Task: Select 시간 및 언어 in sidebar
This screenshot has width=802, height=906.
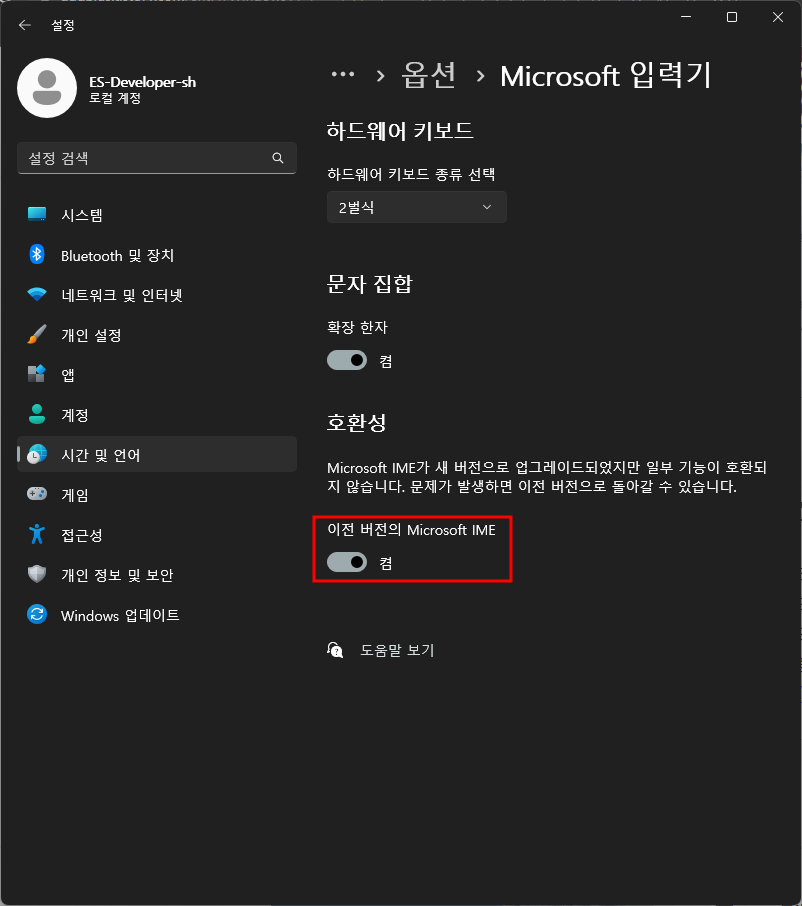Action: 157,454
